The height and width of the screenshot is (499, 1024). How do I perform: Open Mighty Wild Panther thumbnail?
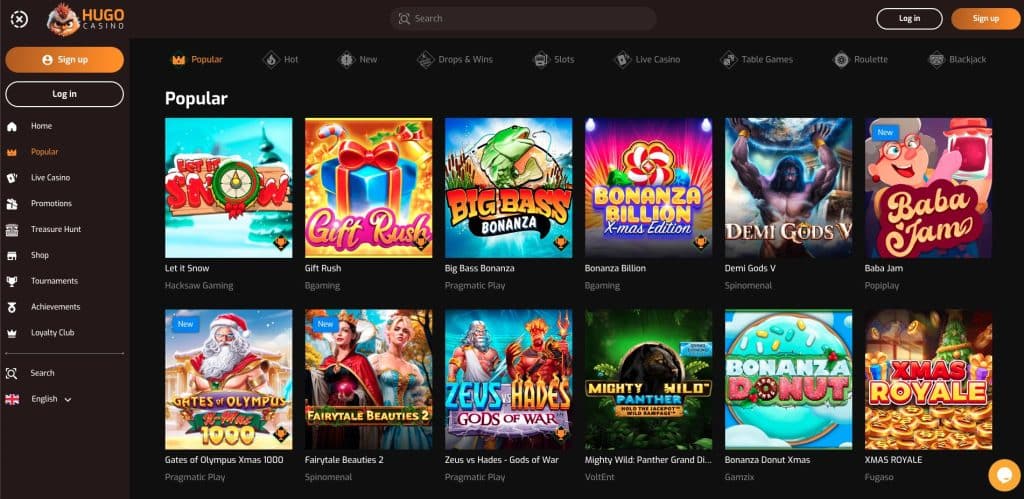pos(648,379)
